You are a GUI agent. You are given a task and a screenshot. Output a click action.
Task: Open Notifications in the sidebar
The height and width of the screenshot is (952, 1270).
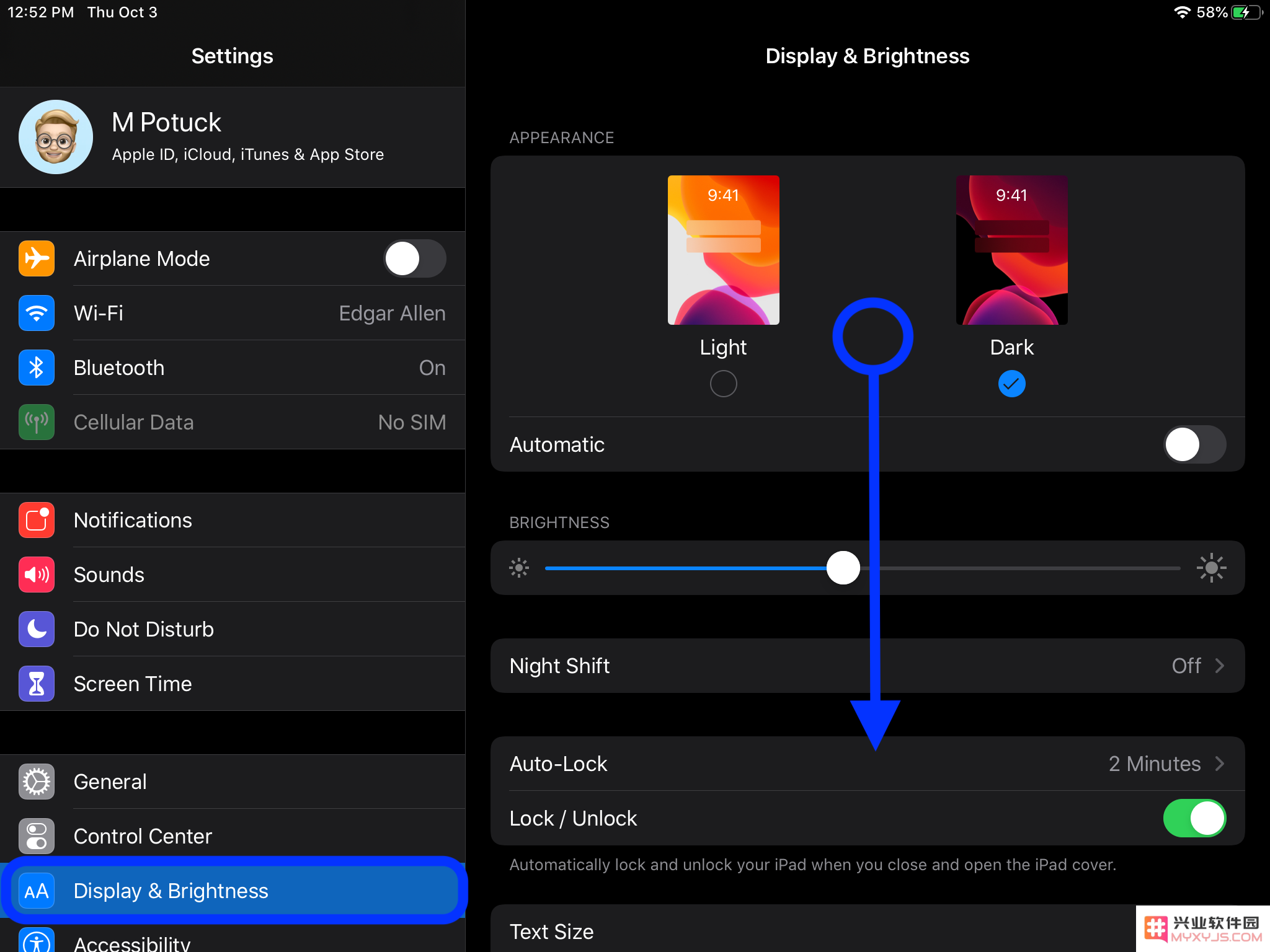point(233,520)
